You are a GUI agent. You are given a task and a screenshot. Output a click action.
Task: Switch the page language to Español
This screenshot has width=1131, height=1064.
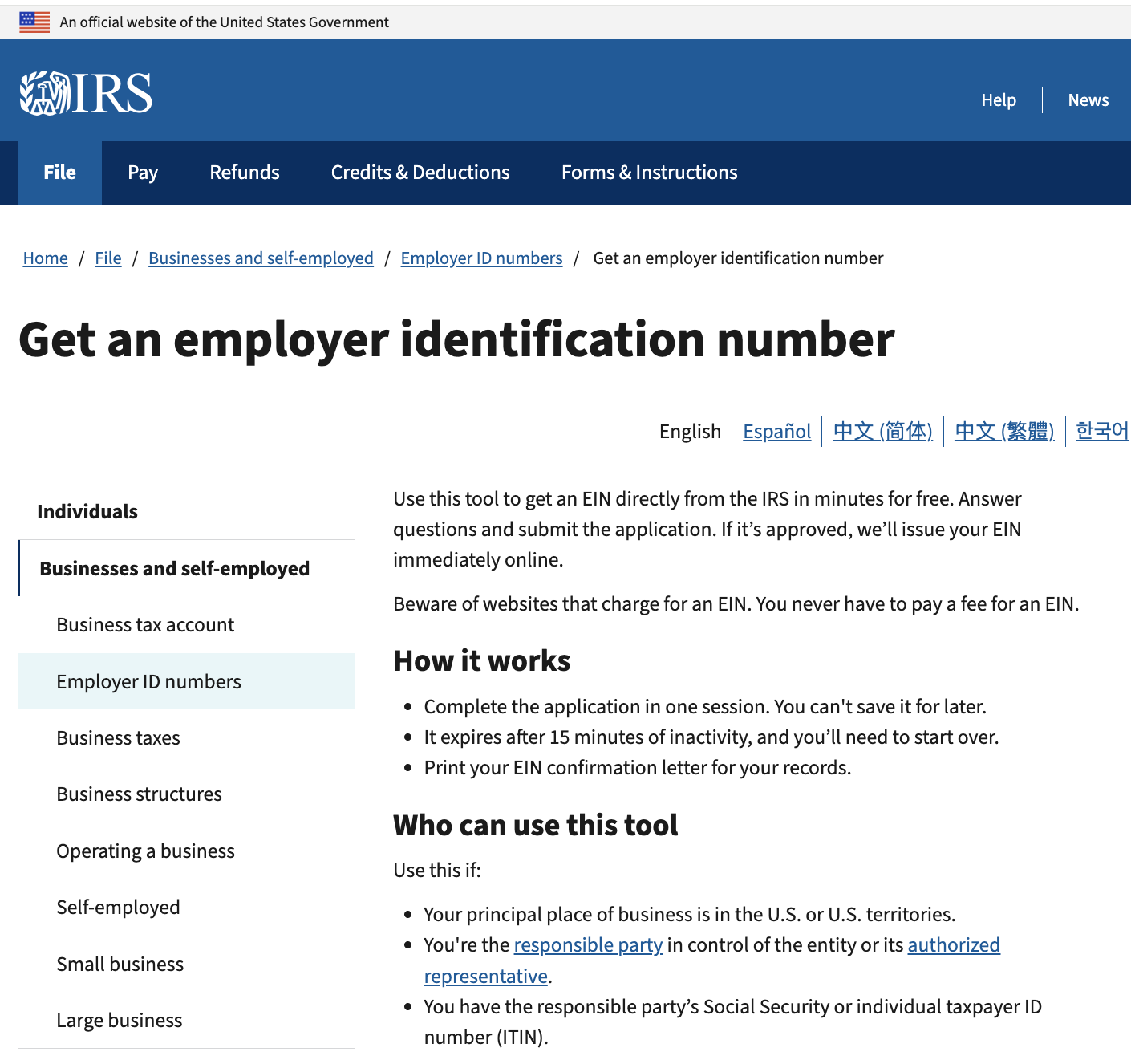(x=776, y=432)
